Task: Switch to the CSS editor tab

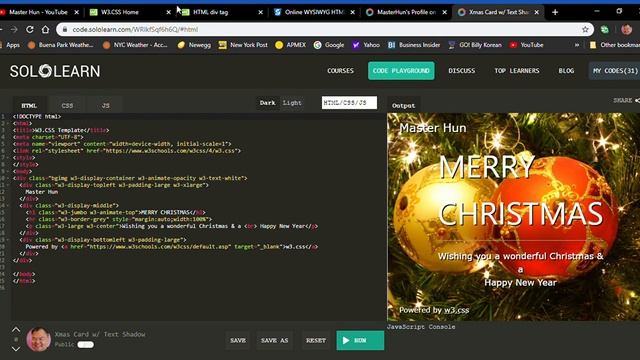Action: click(x=67, y=105)
